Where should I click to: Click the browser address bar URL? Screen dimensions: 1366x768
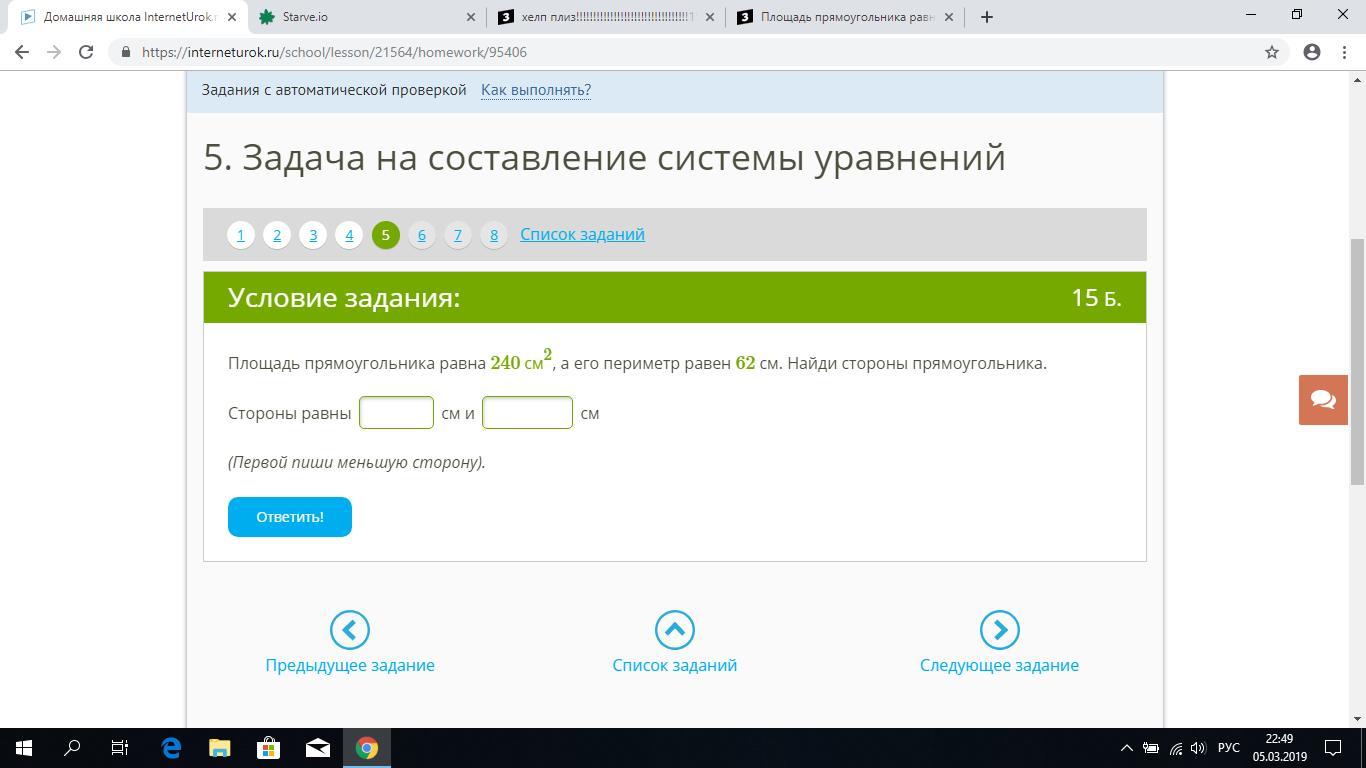coord(334,52)
